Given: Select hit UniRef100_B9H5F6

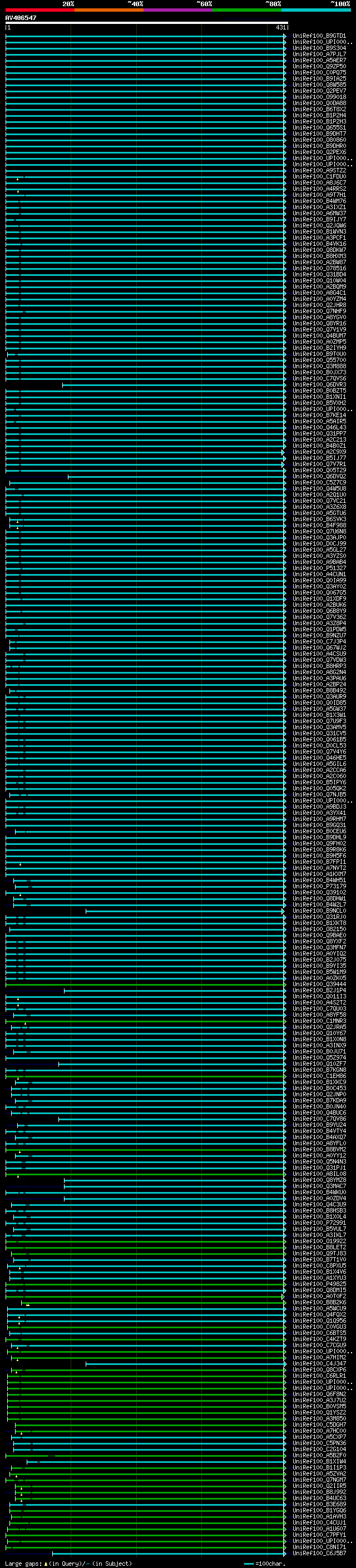Looking at the screenshot, I should [x=319, y=856].
